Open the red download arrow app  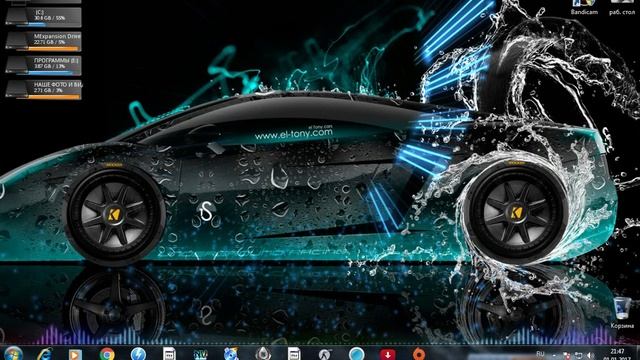pyautogui.click(x=387, y=354)
